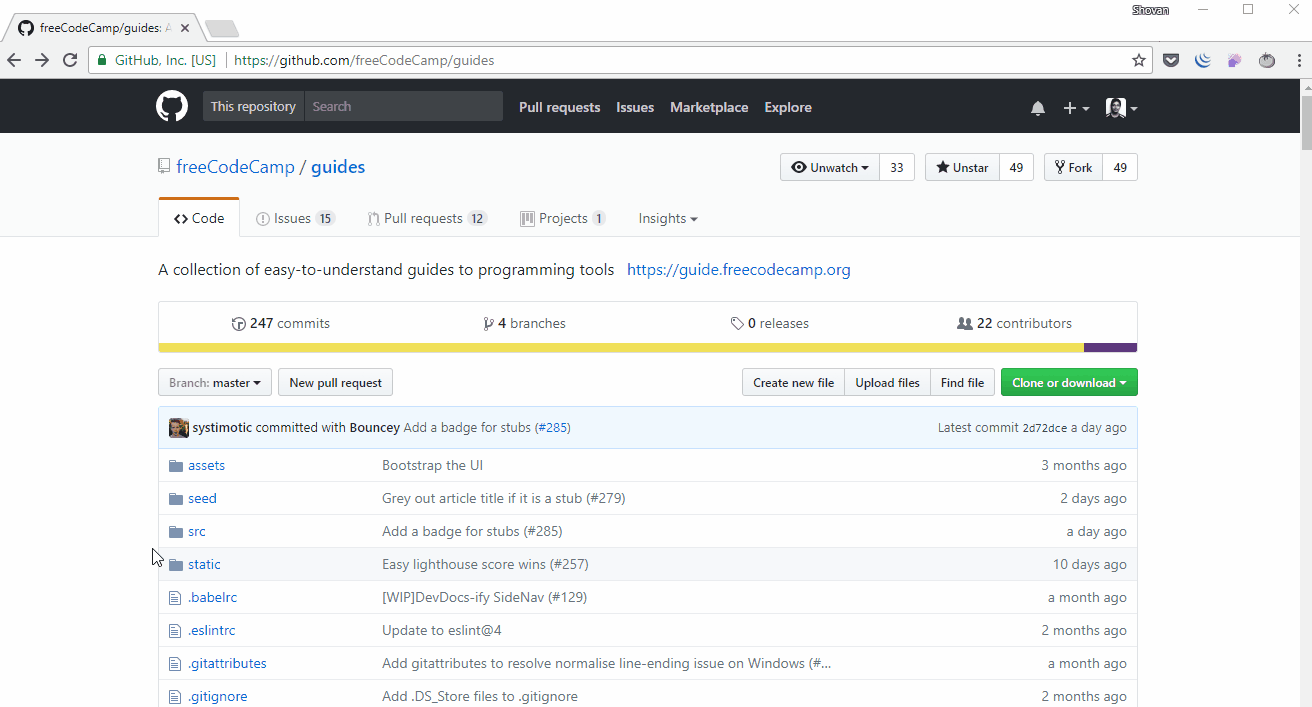Unstar the repository
The width and height of the screenshot is (1312, 707).
click(x=961, y=168)
